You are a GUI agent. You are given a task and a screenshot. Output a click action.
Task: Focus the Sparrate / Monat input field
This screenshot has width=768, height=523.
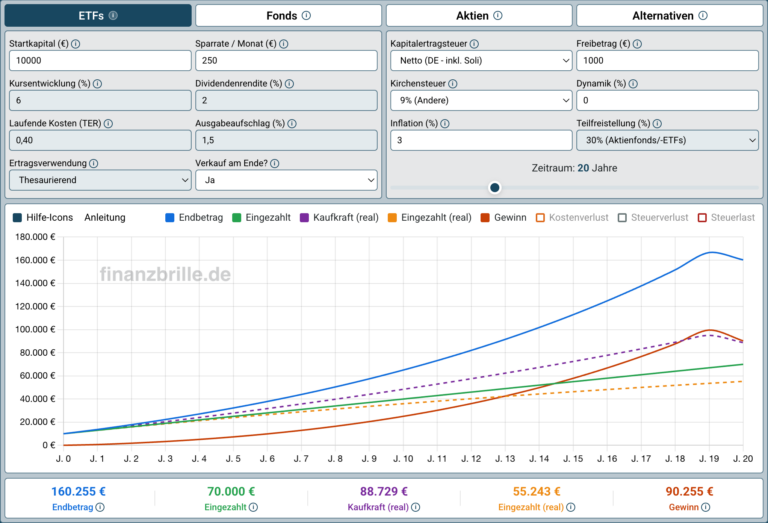pyautogui.click(x=286, y=61)
